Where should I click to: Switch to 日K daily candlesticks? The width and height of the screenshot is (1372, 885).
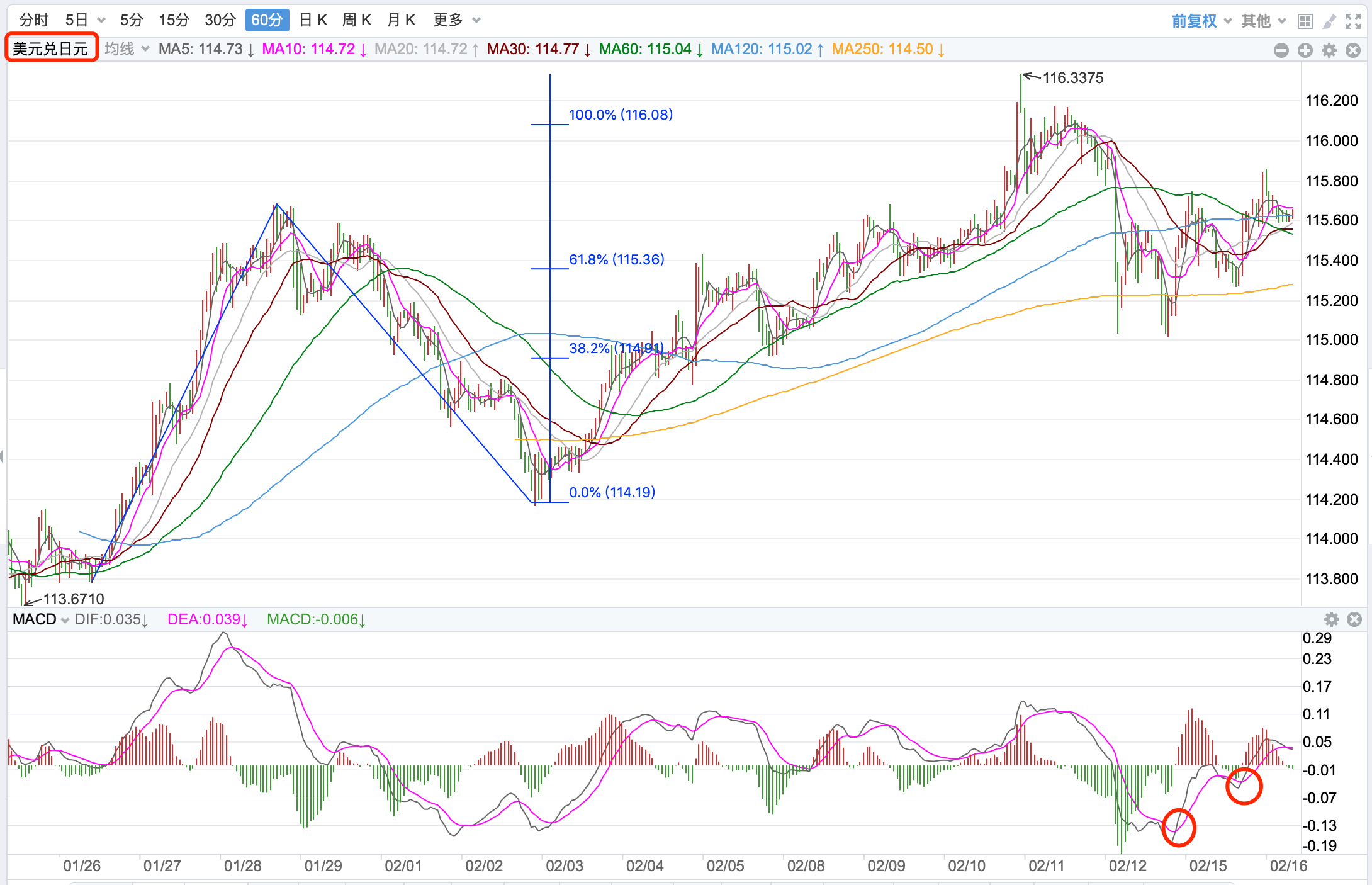[x=313, y=20]
